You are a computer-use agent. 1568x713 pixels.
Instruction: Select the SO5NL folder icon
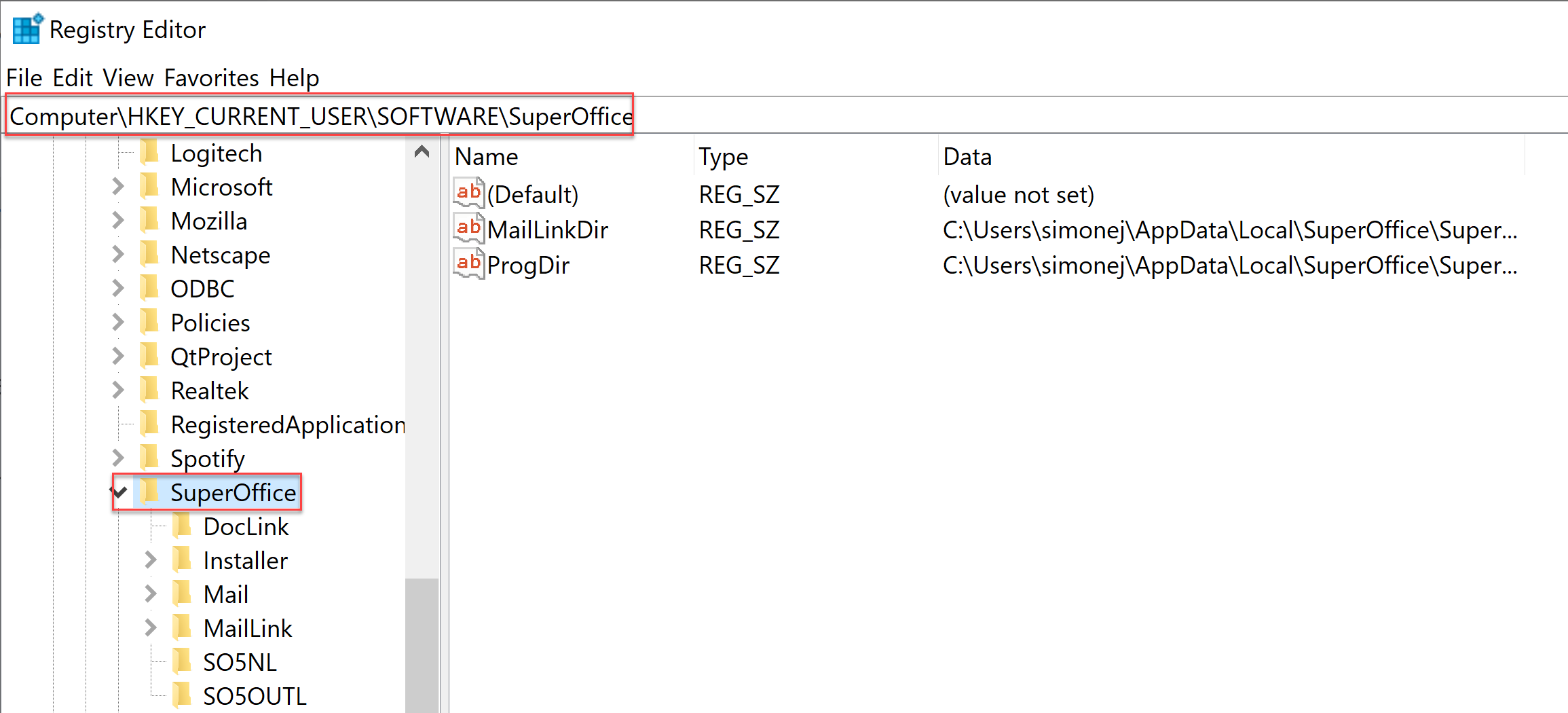click(x=182, y=662)
